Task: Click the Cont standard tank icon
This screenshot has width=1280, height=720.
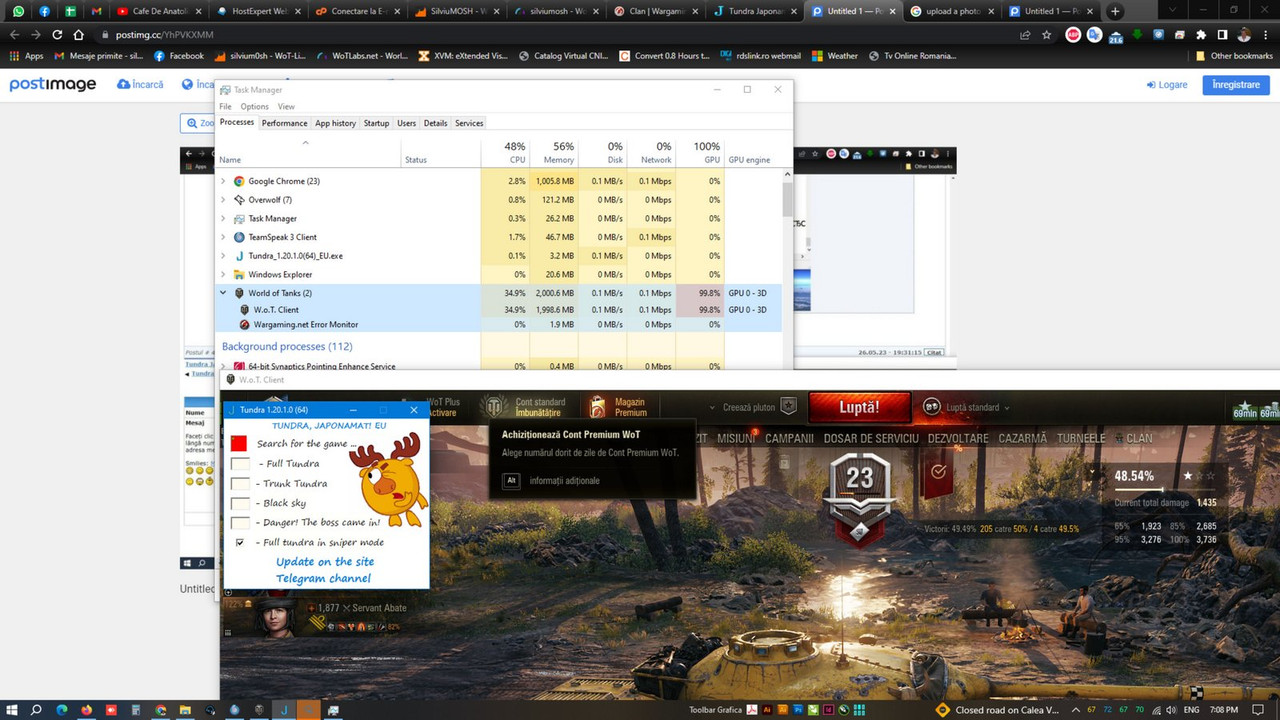Action: point(495,406)
